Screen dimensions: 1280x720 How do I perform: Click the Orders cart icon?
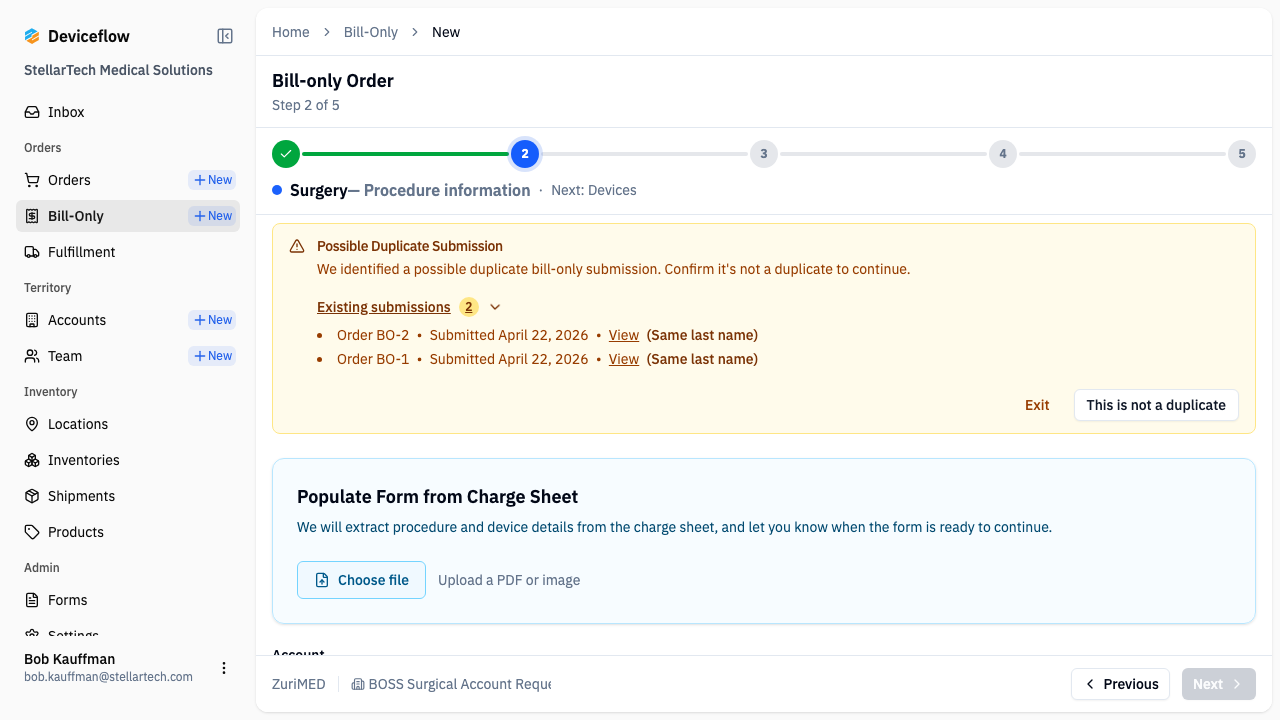click(x=32, y=180)
